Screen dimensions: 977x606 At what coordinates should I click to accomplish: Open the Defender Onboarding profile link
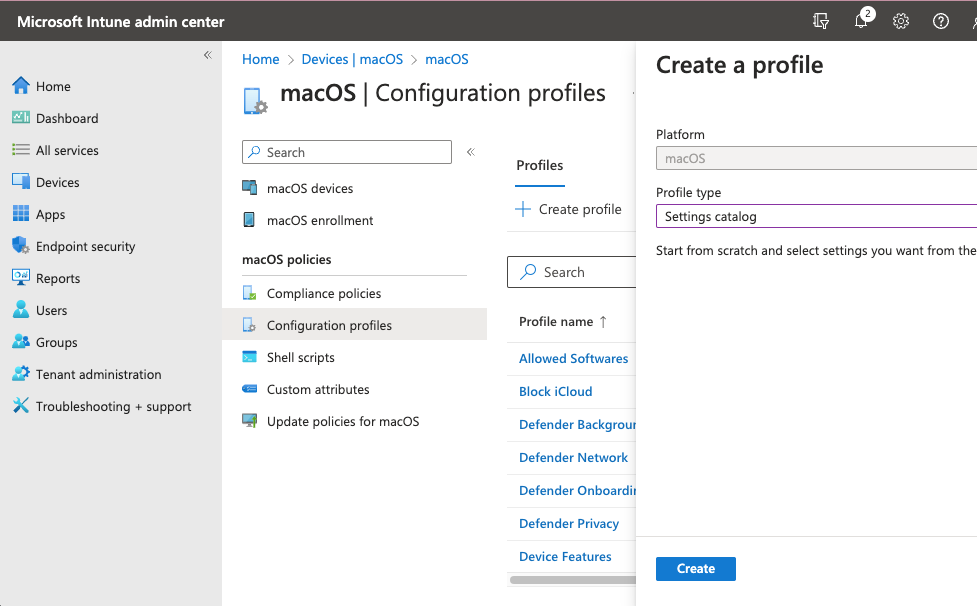click(x=578, y=491)
